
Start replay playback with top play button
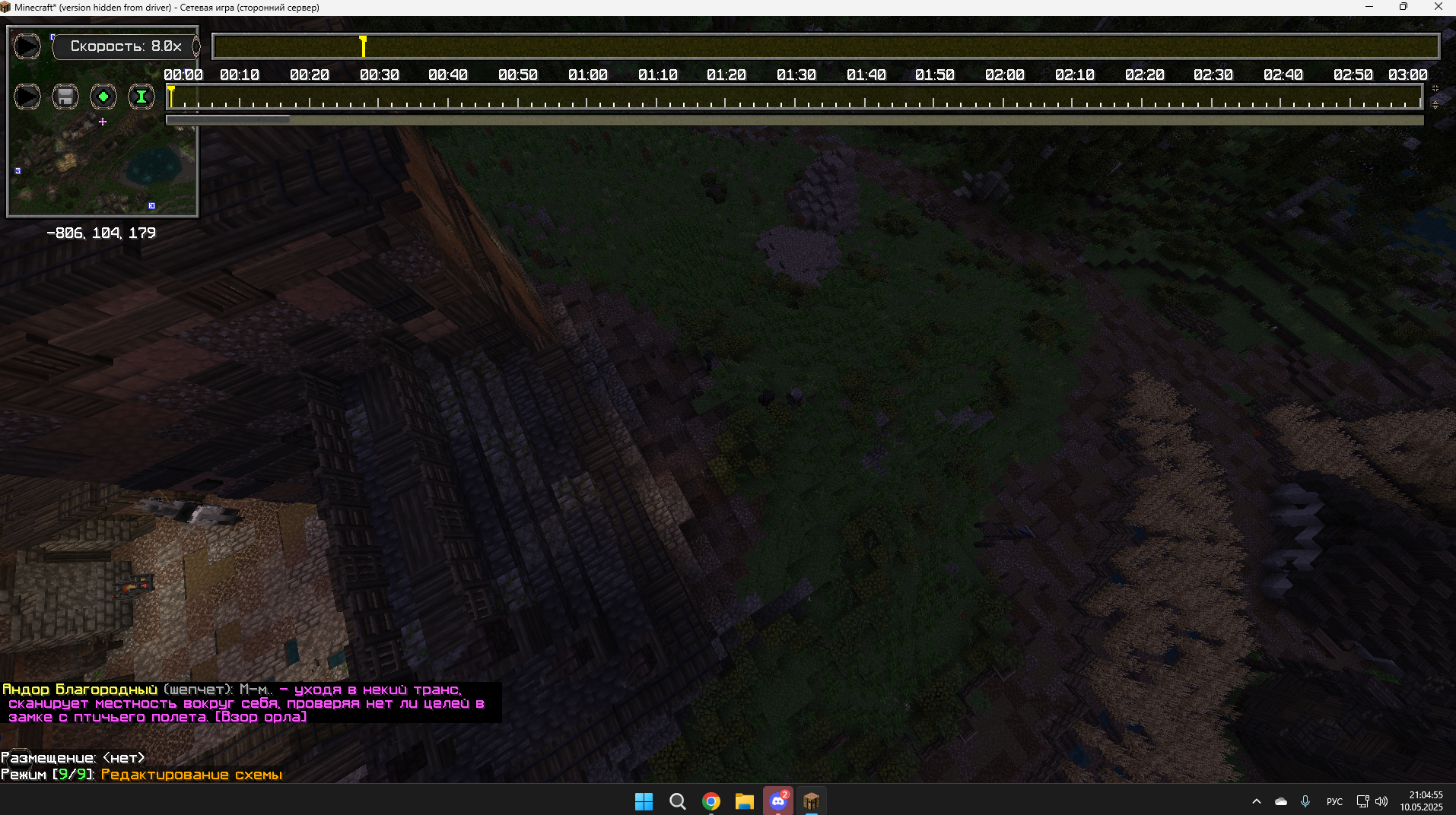pyautogui.click(x=27, y=46)
